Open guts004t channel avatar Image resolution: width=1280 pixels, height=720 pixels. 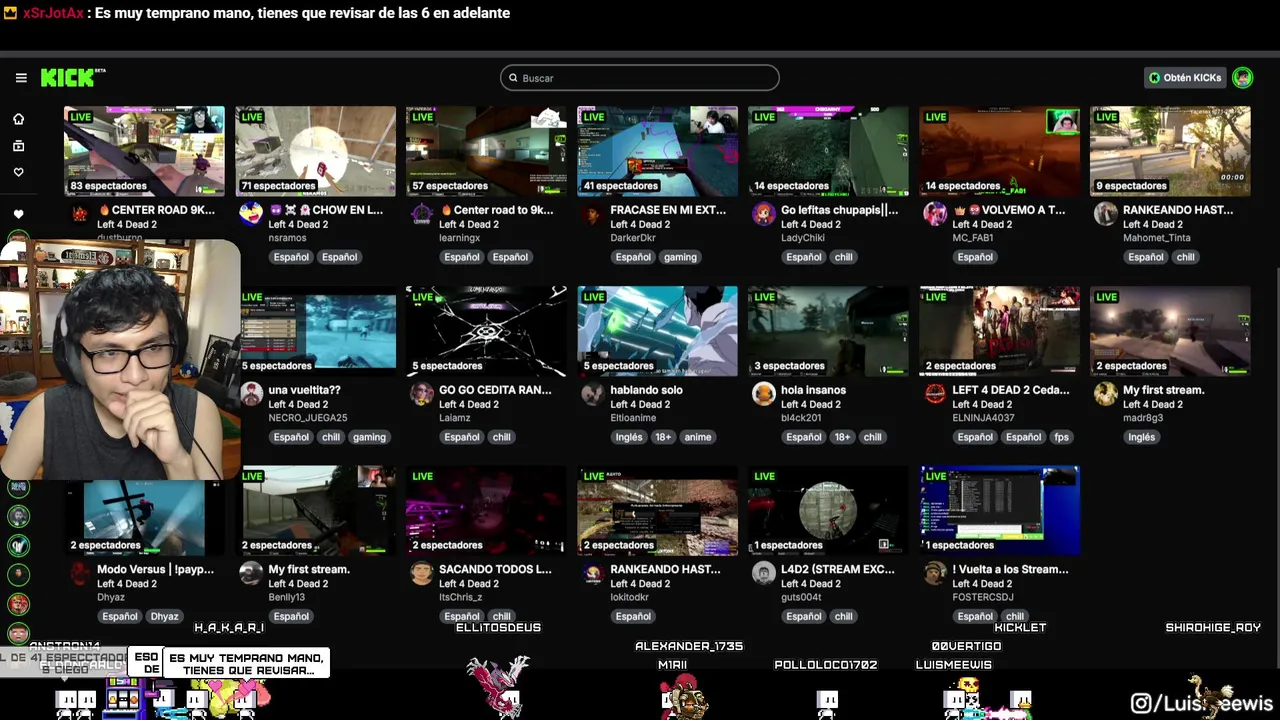[x=764, y=573]
